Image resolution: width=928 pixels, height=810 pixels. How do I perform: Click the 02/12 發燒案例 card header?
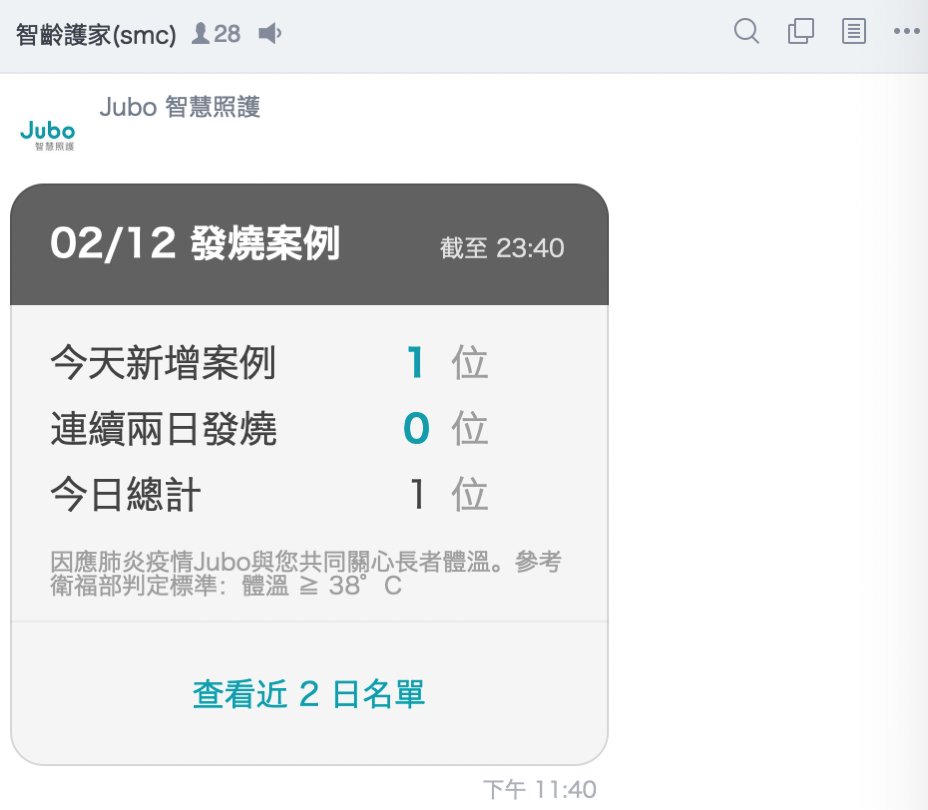[x=309, y=244]
